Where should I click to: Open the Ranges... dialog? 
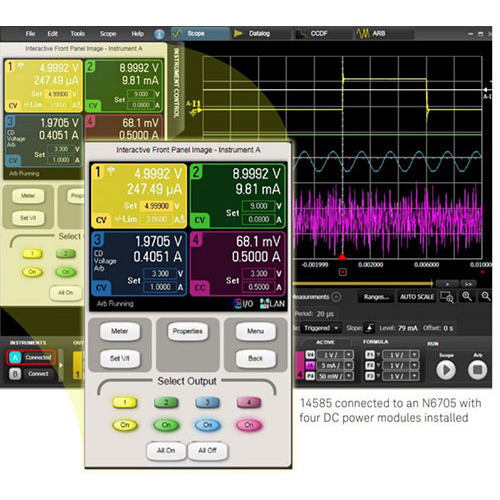coord(376,297)
